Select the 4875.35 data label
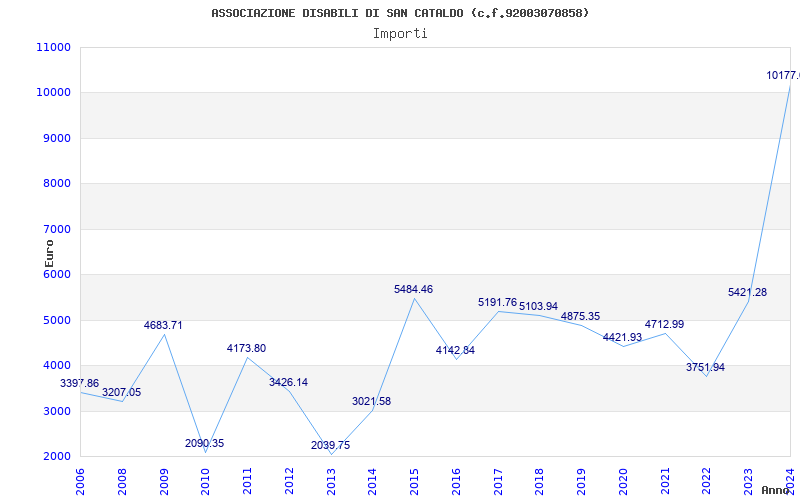Viewport: 800px width, 500px height. coord(581,316)
